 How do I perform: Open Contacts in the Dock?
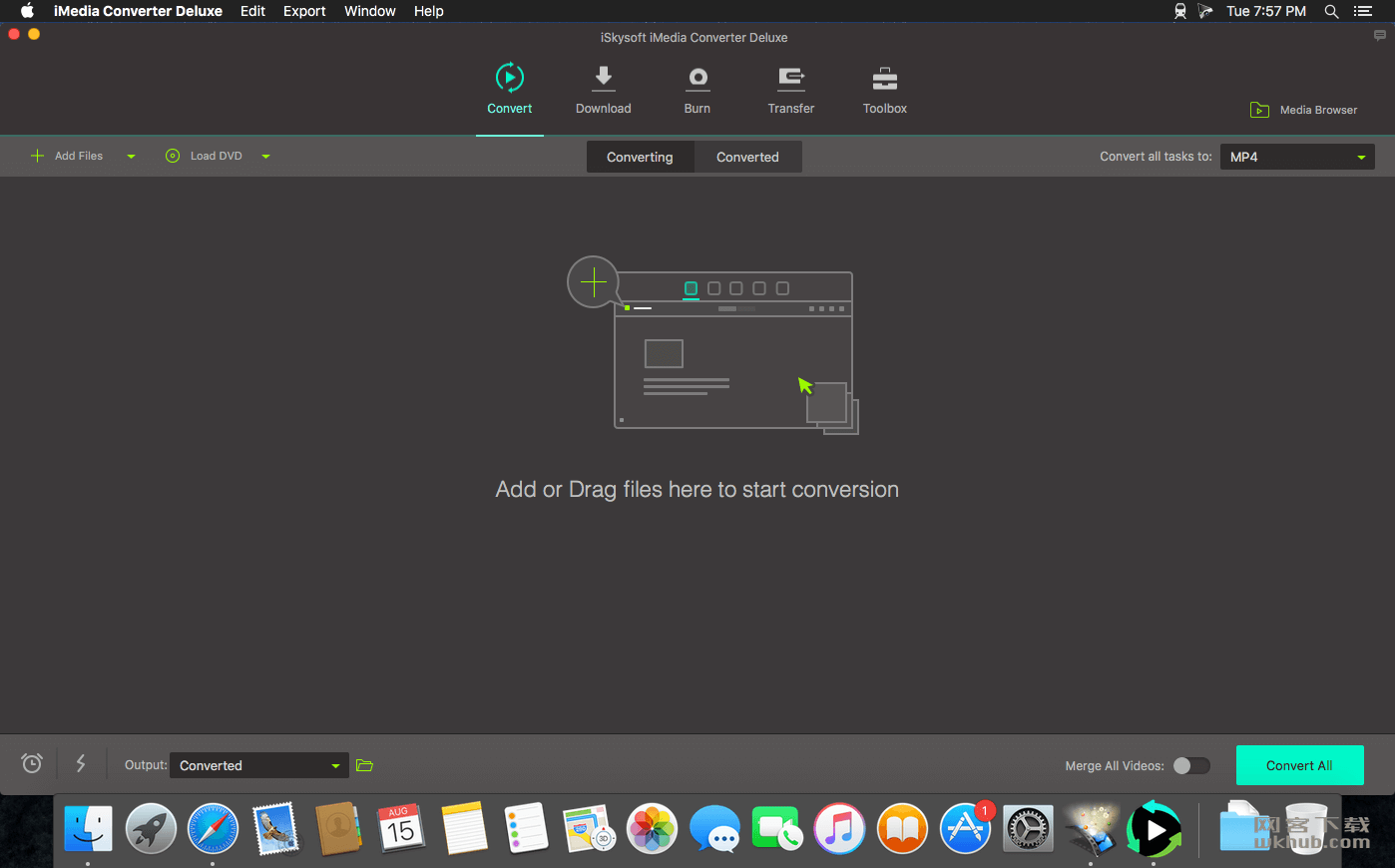click(338, 829)
